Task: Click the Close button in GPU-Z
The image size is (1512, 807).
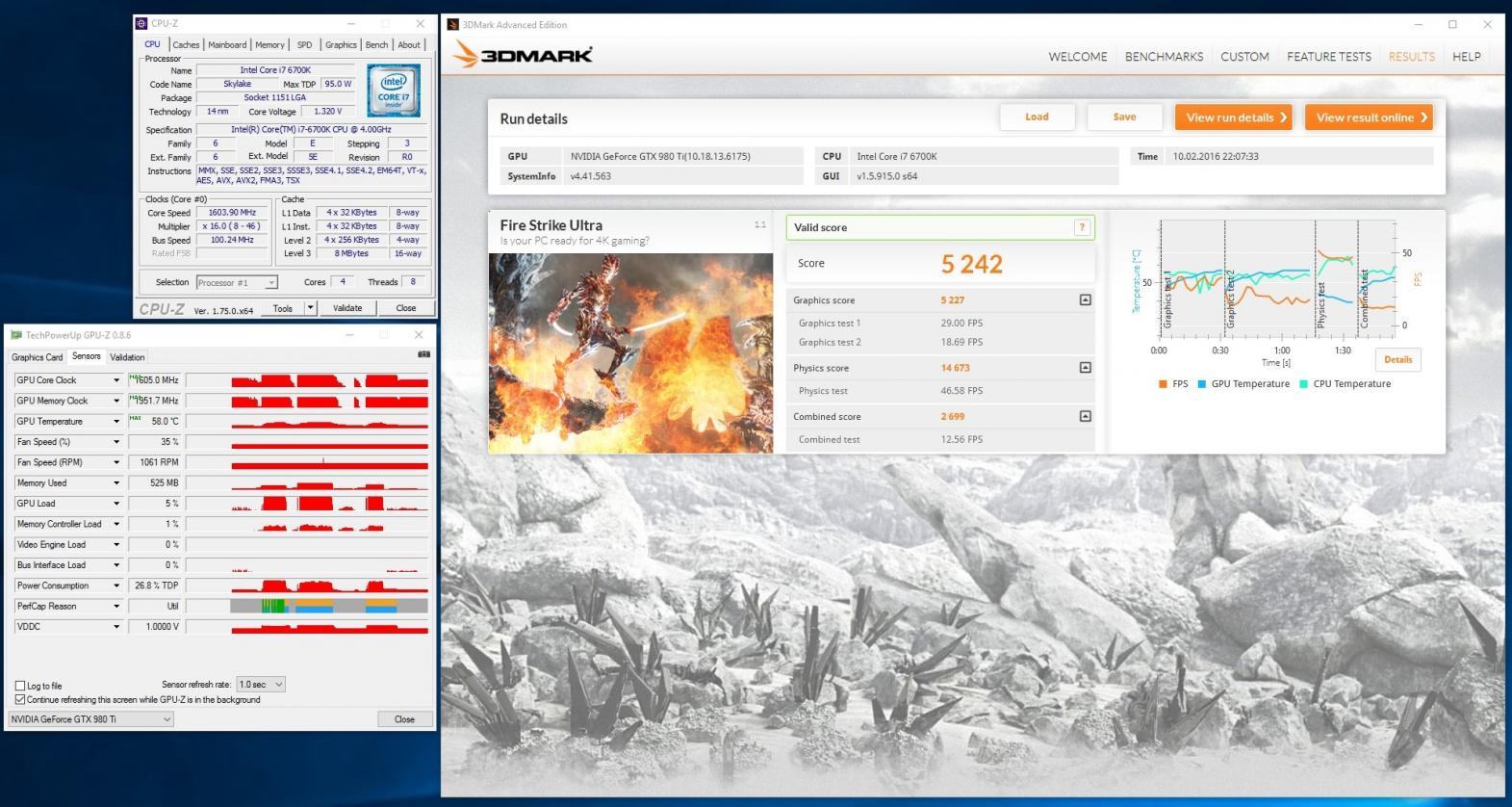Action: tap(404, 719)
